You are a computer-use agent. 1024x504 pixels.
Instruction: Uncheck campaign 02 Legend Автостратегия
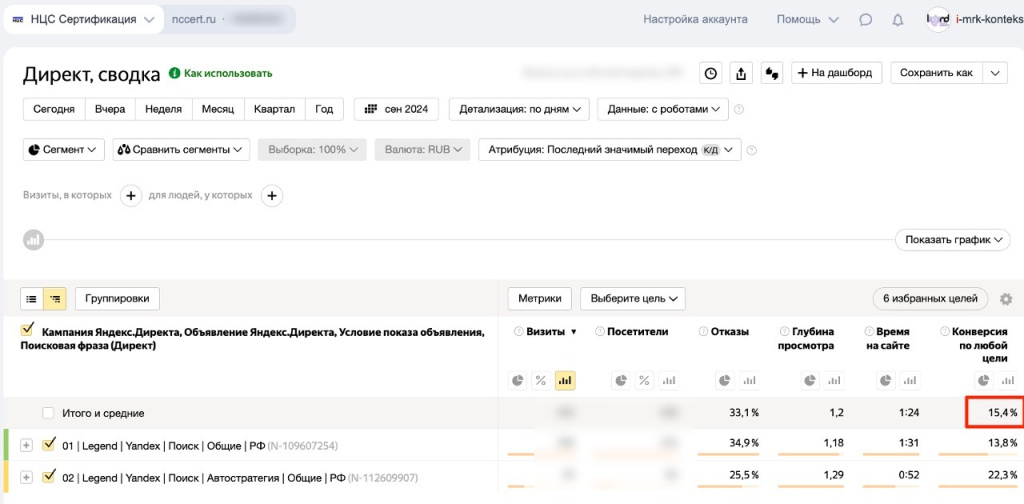[49, 477]
